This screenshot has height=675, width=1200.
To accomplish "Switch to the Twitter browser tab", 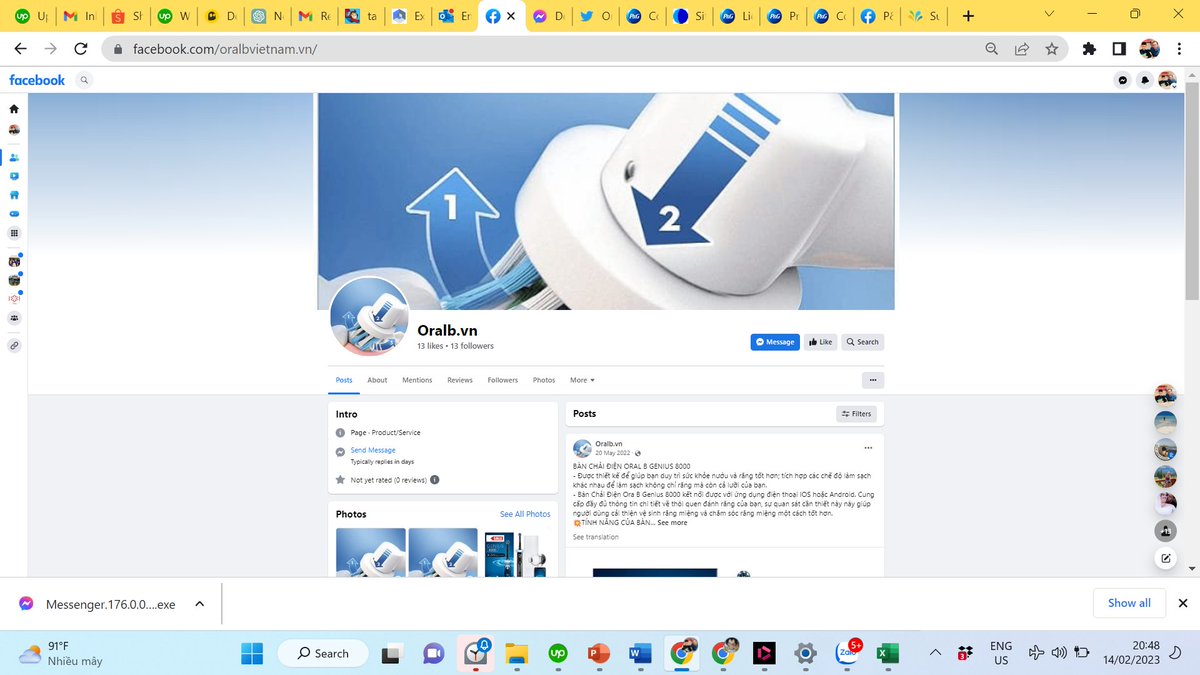I will [x=596, y=16].
